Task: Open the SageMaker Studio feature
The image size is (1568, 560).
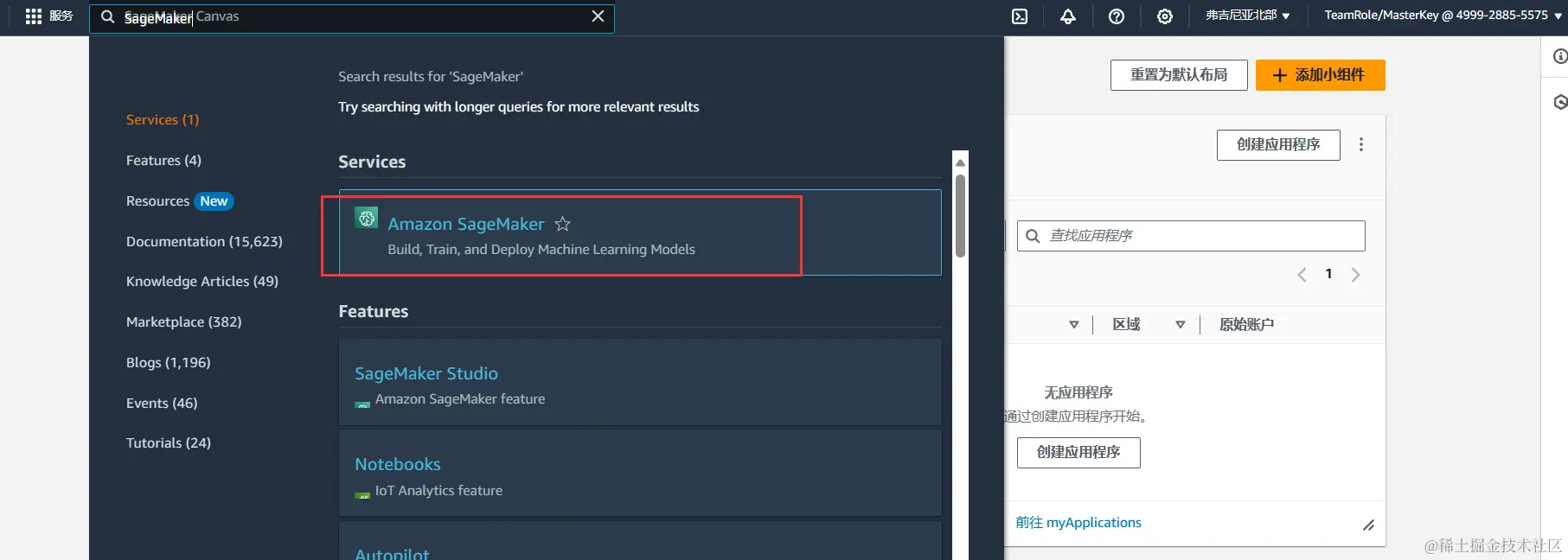Action: pos(426,373)
